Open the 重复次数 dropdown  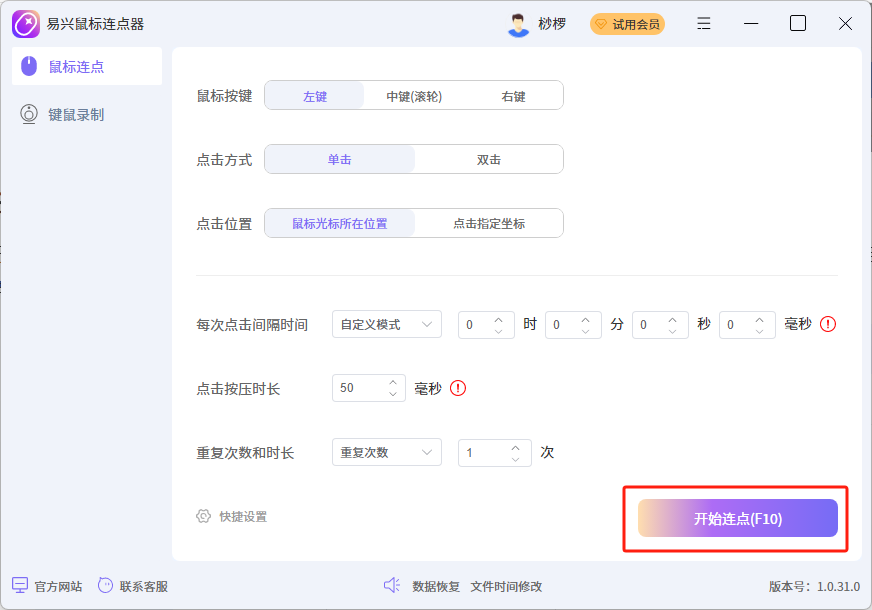click(386, 451)
